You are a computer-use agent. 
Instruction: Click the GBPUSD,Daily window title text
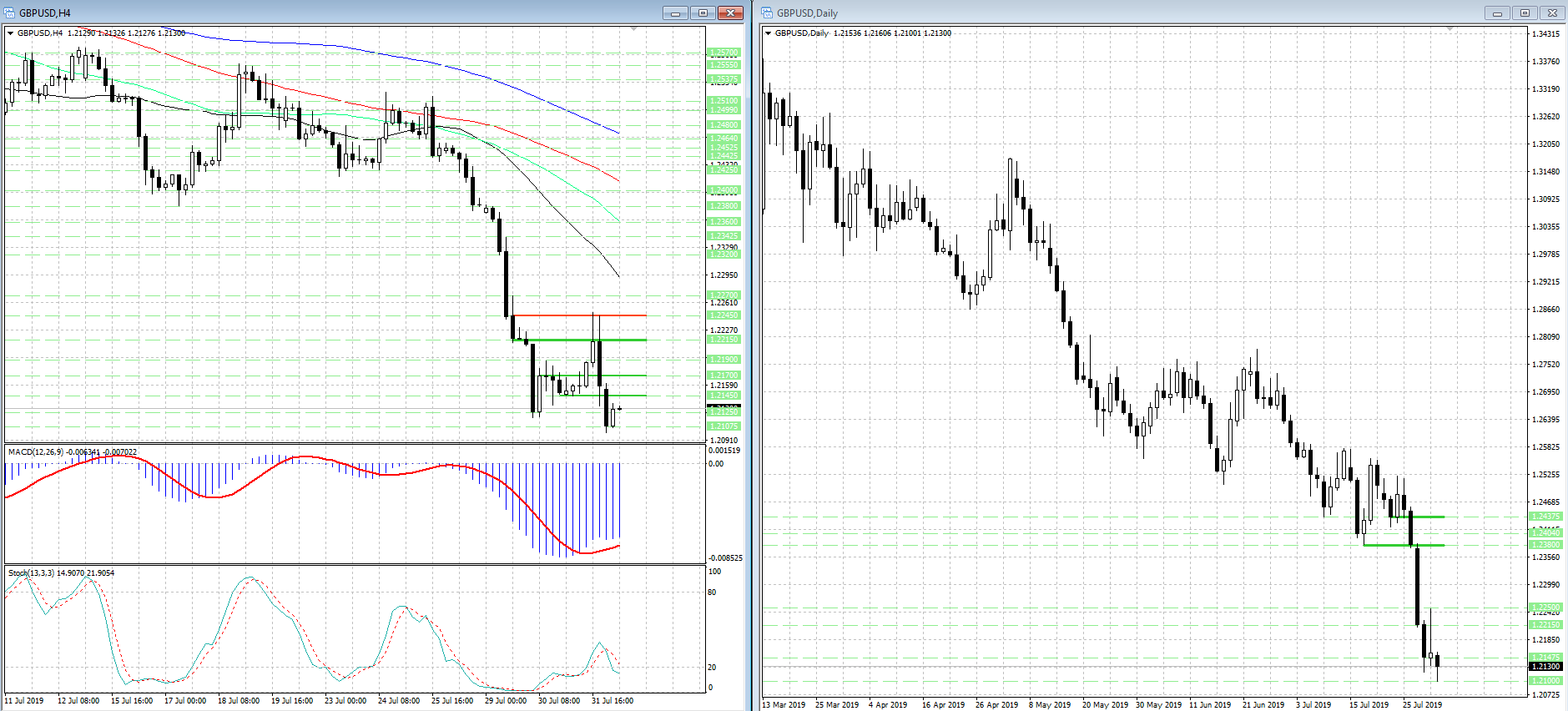click(807, 13)
